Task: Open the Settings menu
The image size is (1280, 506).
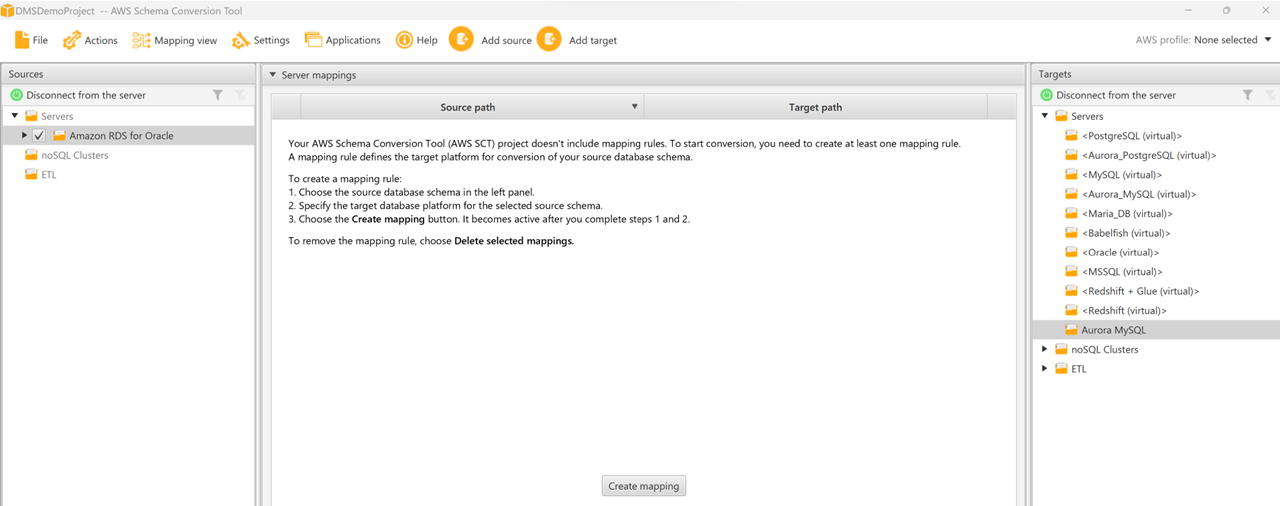Action: click(x=260, y=40)
